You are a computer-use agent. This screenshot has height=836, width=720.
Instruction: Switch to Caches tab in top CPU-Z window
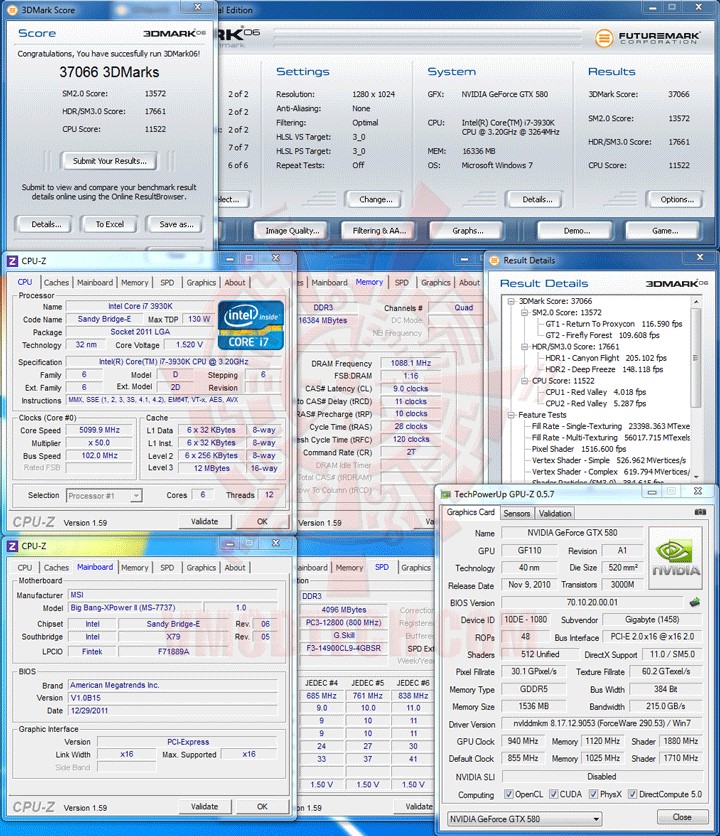56,283
